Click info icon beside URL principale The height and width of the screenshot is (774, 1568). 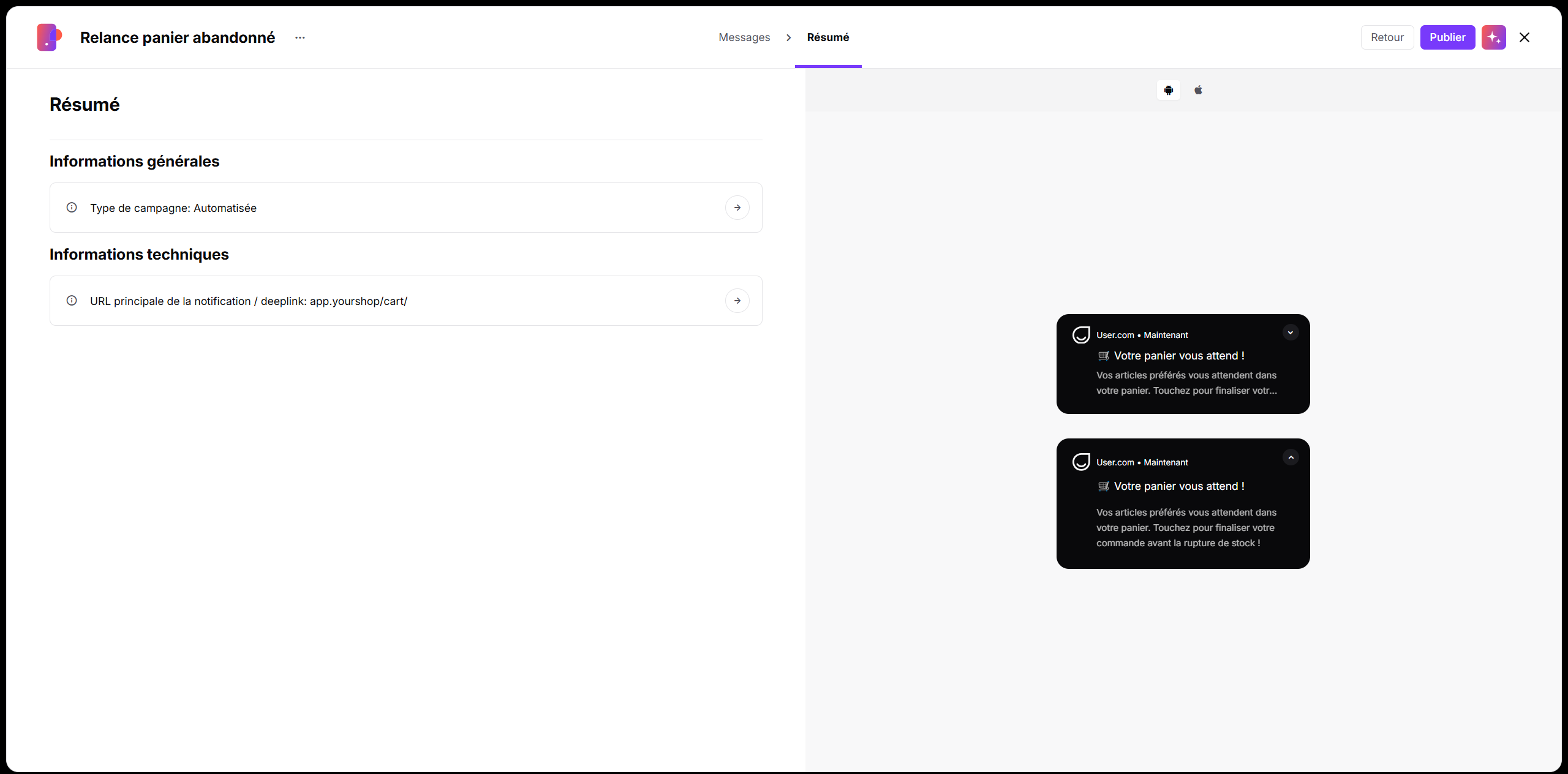(72, 301)
